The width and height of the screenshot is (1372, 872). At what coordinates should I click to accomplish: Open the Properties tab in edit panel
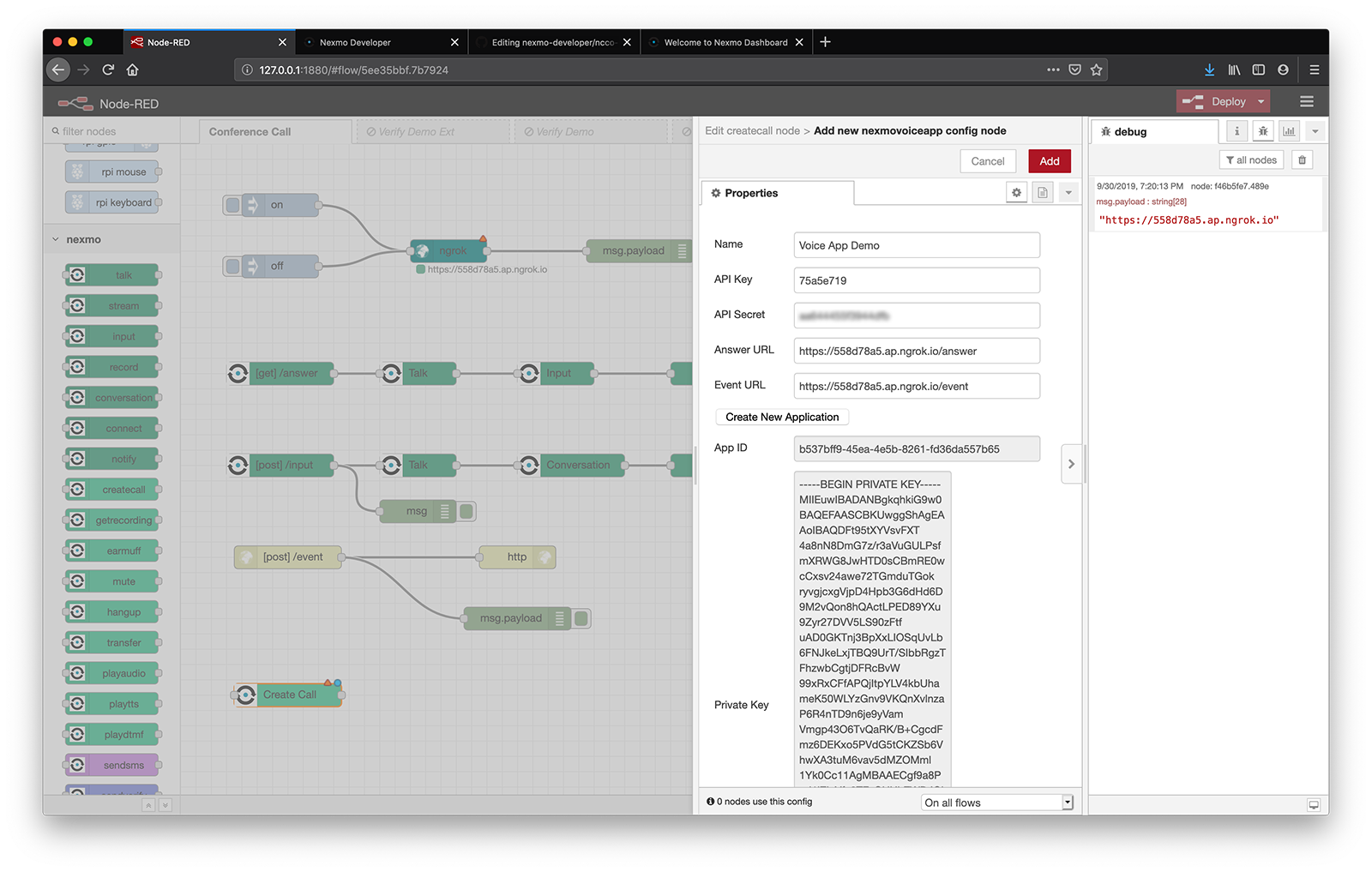(777, 193)
